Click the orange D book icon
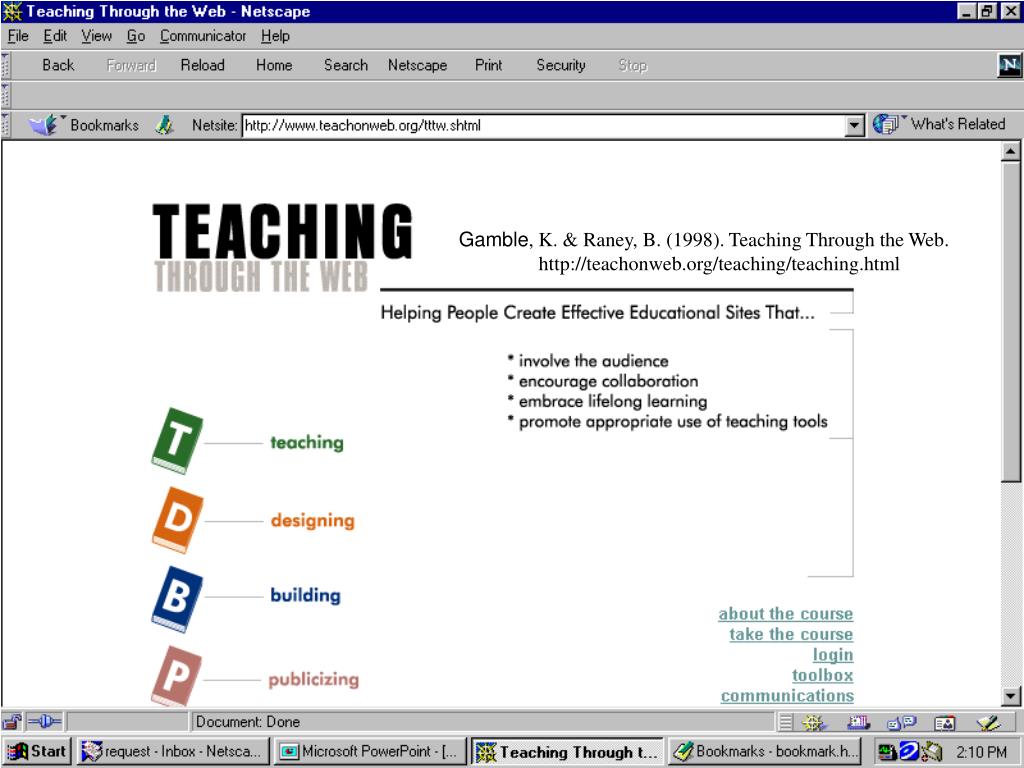The height and width of the screenshot is (768, 1024). (178, 520)
